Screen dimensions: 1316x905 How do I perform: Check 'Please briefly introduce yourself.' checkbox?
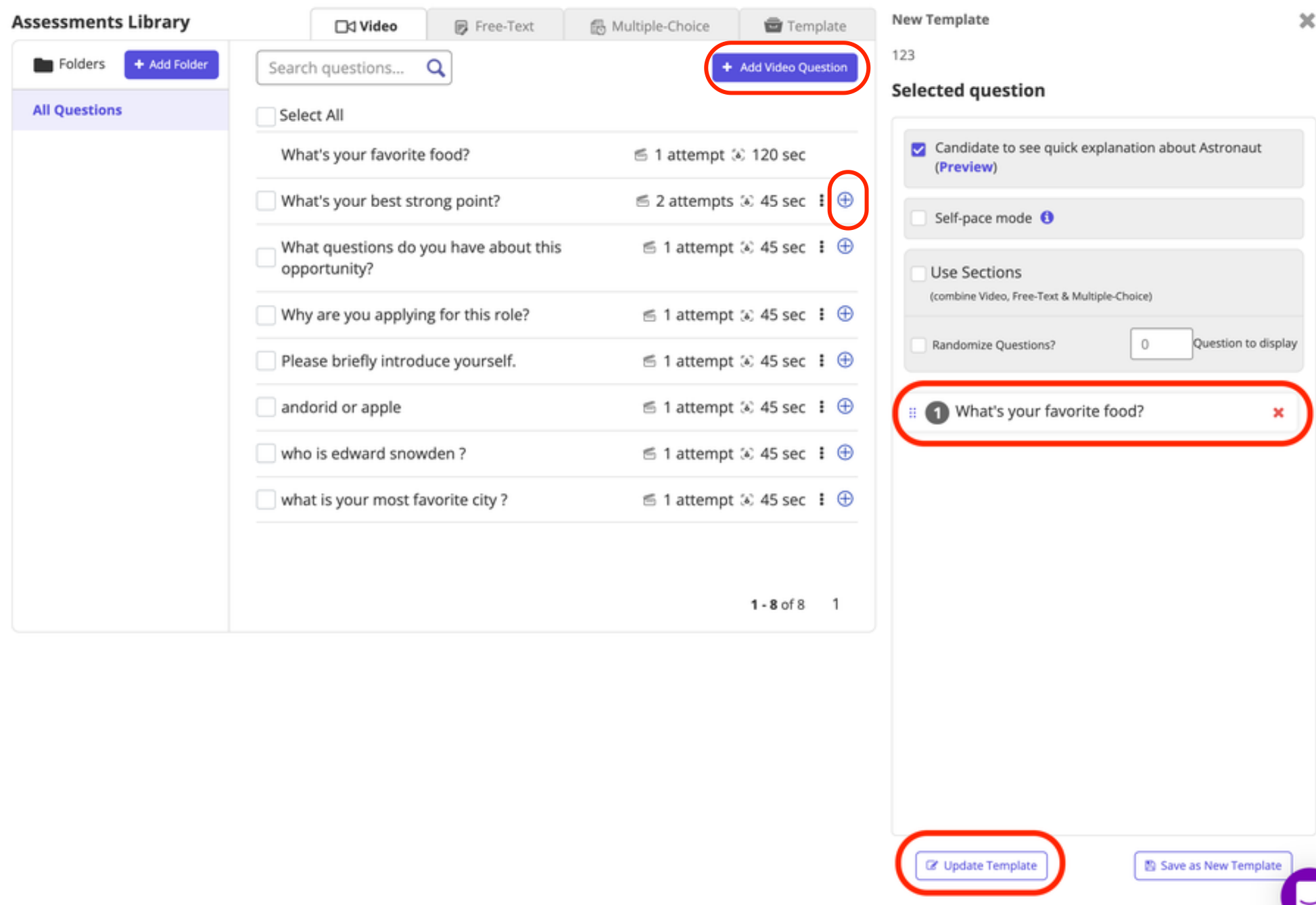266,361
